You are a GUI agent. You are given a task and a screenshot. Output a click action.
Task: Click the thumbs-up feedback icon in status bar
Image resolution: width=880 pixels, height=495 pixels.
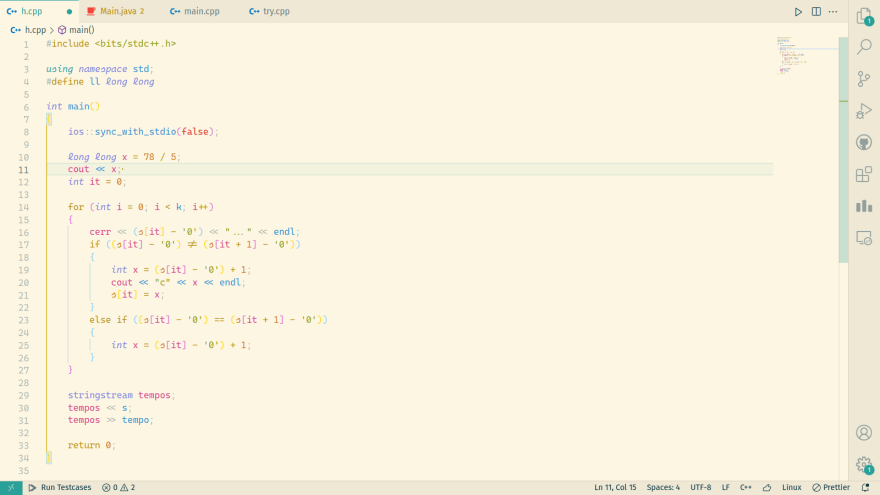pyautogui.click(x=767, y=488)
